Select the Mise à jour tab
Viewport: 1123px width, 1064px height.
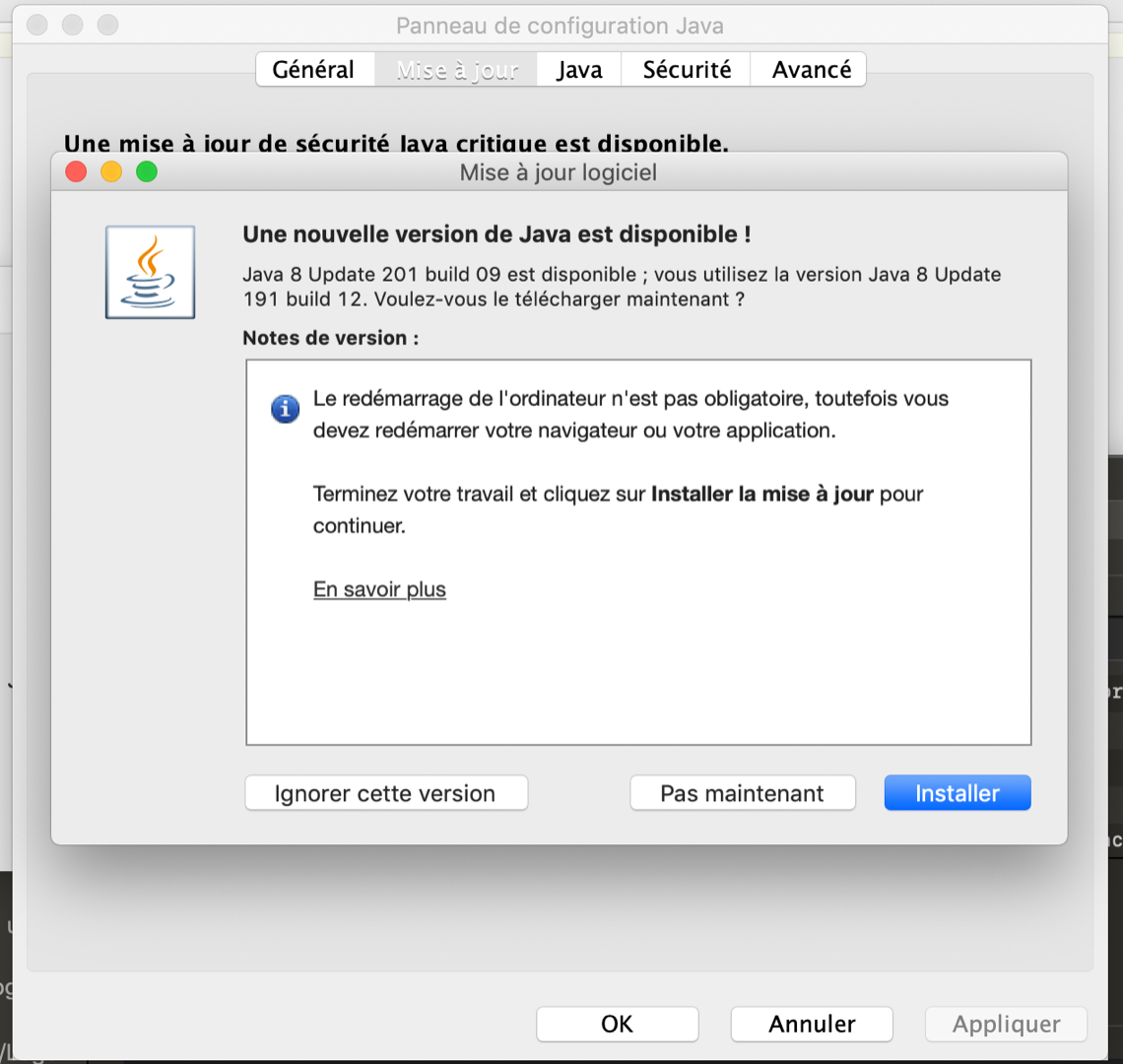tap(456, 70)
